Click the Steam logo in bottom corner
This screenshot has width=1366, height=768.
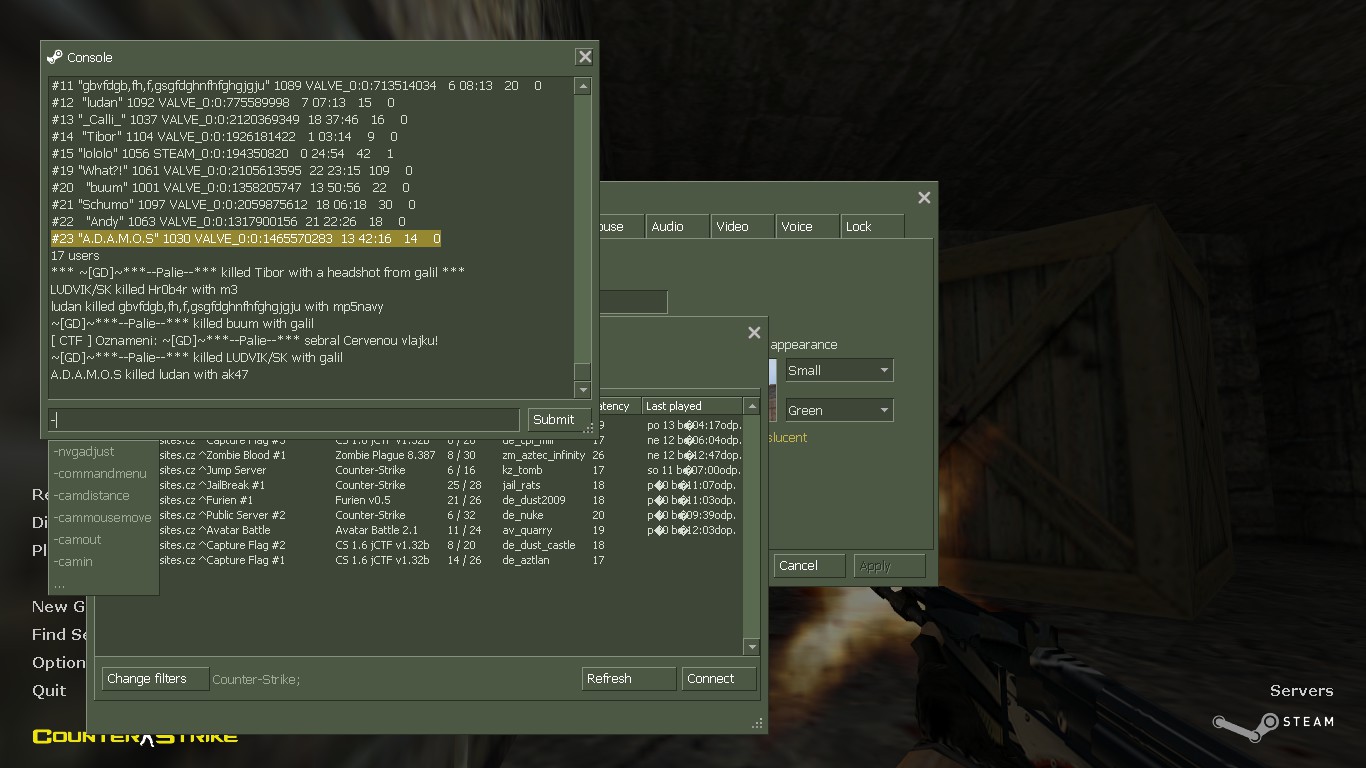(1272, 722)
